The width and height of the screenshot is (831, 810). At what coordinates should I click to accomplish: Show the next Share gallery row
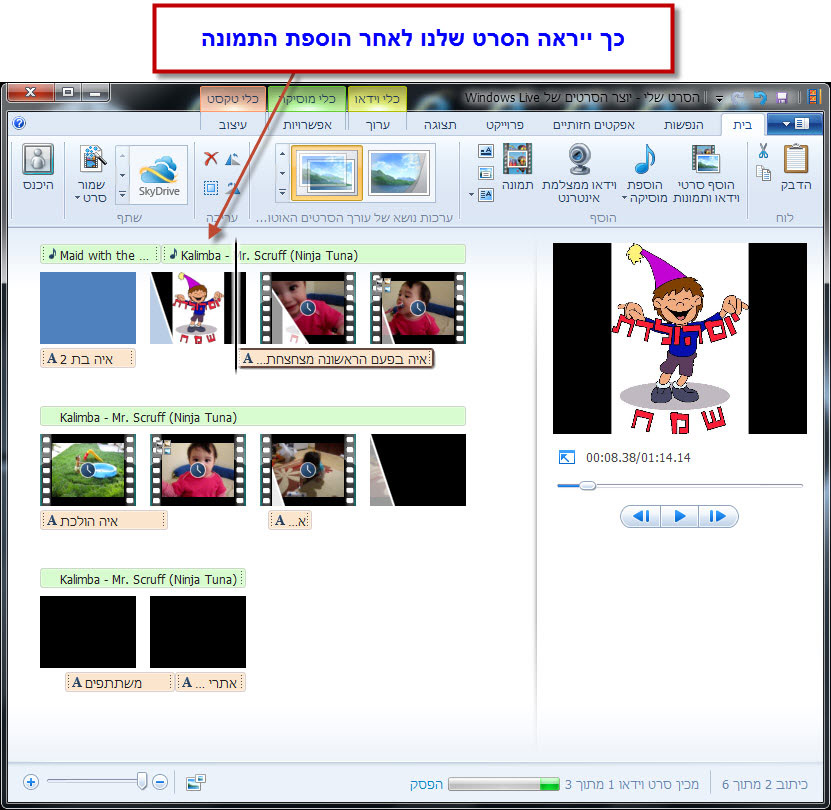pyautogui.click(x=122, y=175)
